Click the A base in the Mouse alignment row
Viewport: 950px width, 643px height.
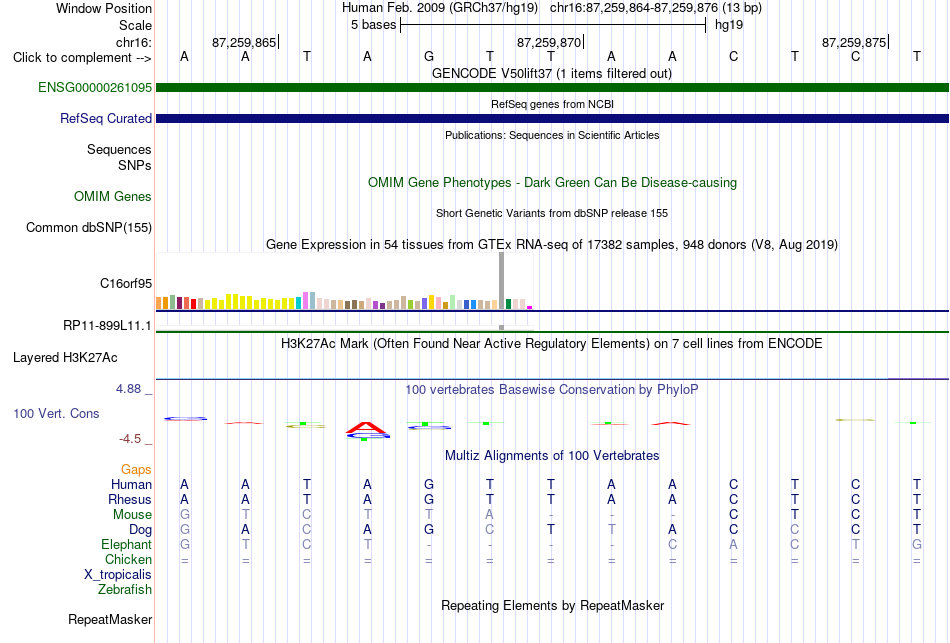[x=490, y=515]
